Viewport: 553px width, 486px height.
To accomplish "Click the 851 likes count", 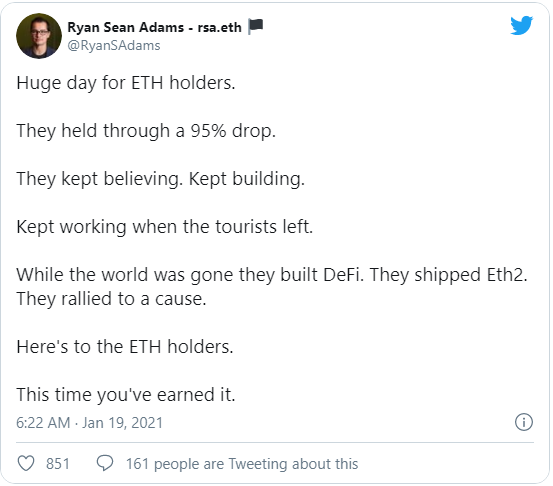I will coord(57,463).
